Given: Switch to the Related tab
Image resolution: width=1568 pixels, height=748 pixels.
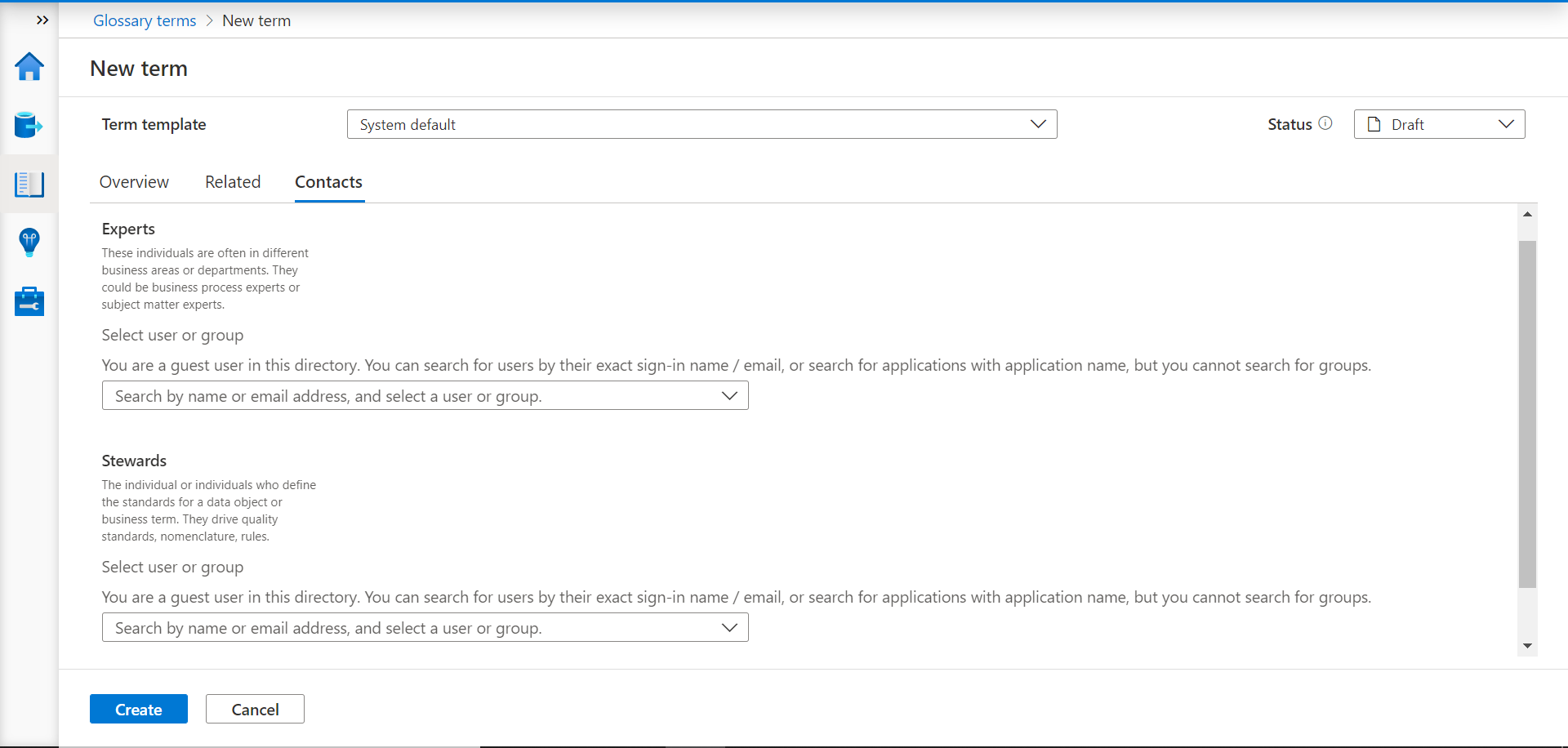Looking at the screenshot, I should (x=233, y=182).
